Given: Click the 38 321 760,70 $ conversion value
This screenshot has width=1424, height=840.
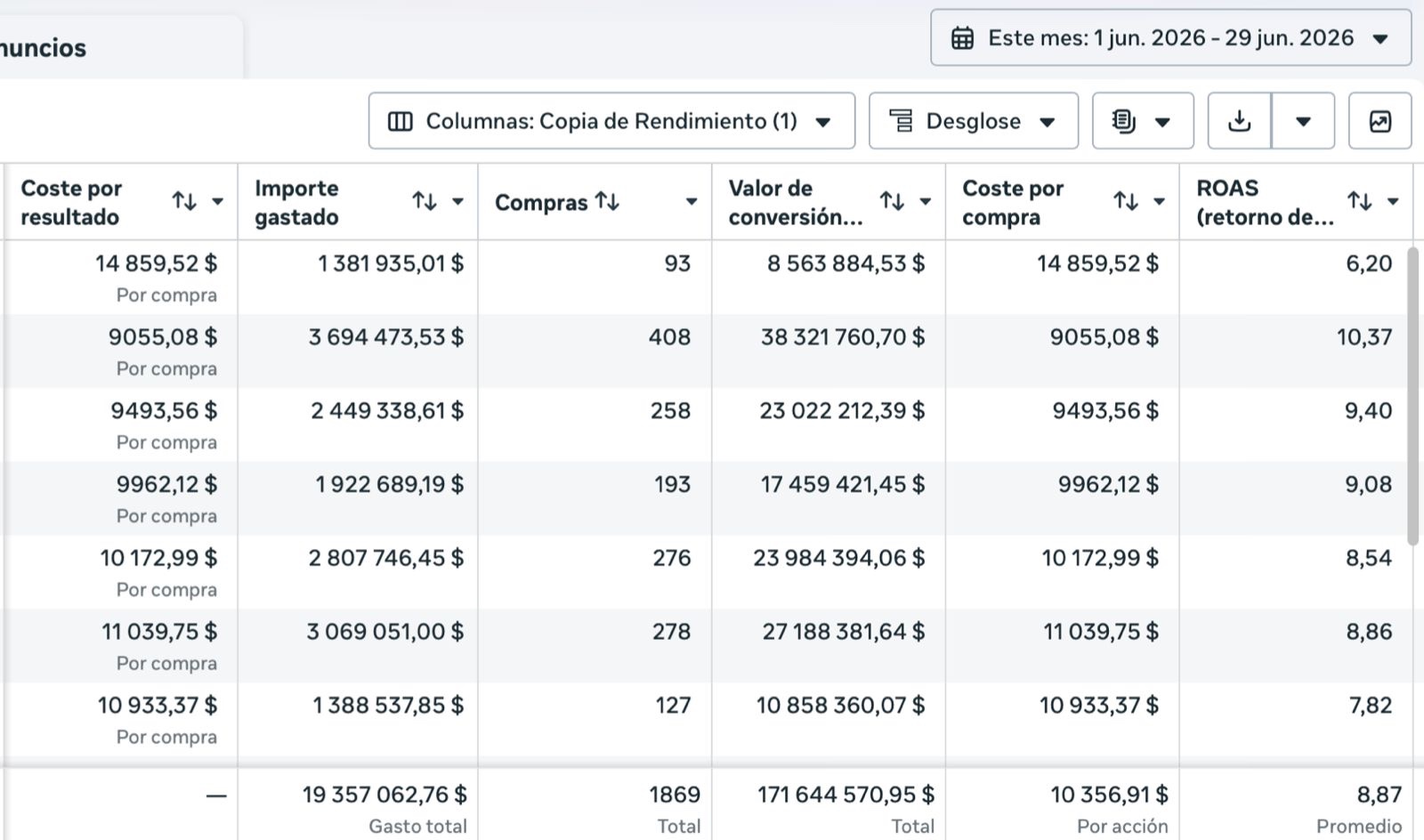Looking at the screenshot, I should (x=842, y=337).
